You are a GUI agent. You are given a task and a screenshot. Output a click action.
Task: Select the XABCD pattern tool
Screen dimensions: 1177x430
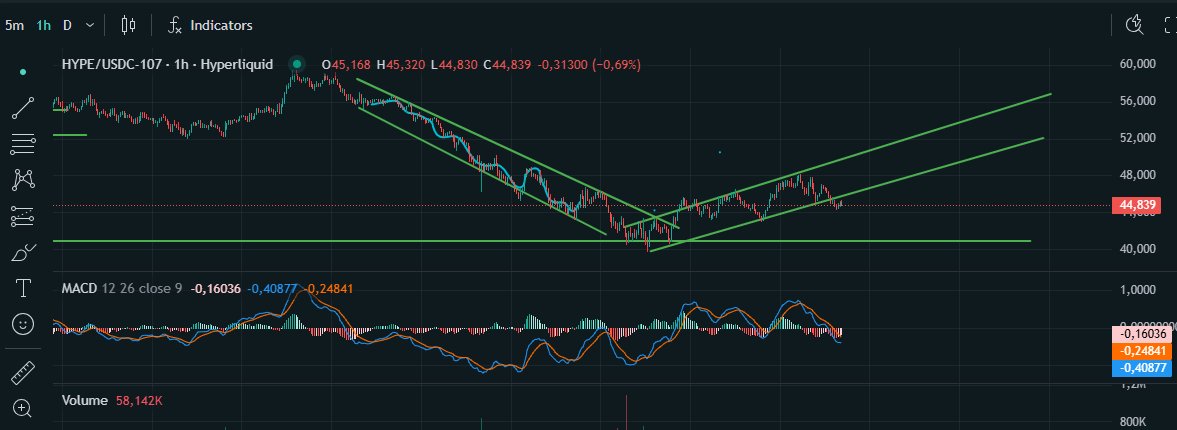click(x=23, y=179)
